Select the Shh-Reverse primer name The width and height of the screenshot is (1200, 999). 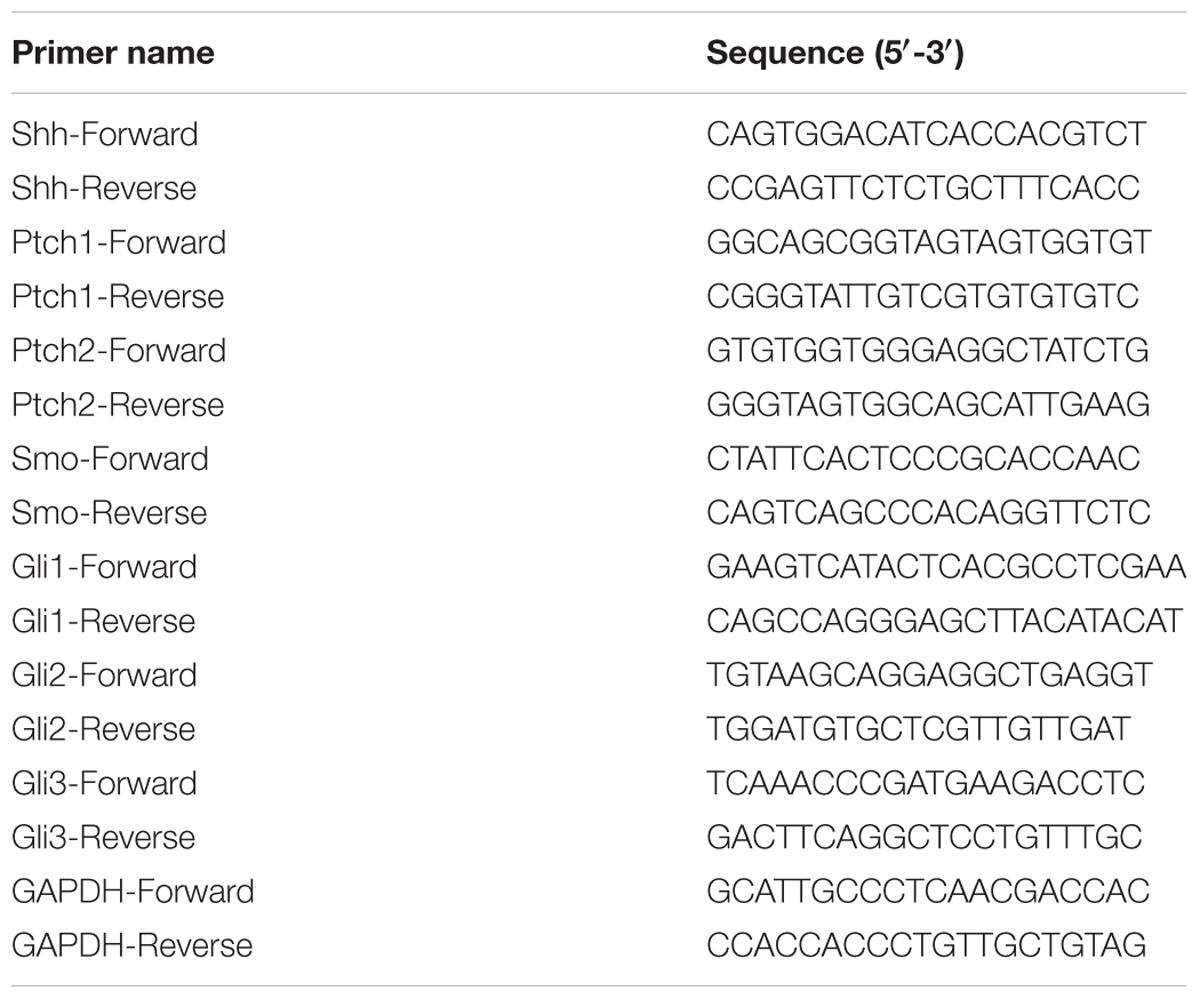pyautogui.click(x=104, y=188)
